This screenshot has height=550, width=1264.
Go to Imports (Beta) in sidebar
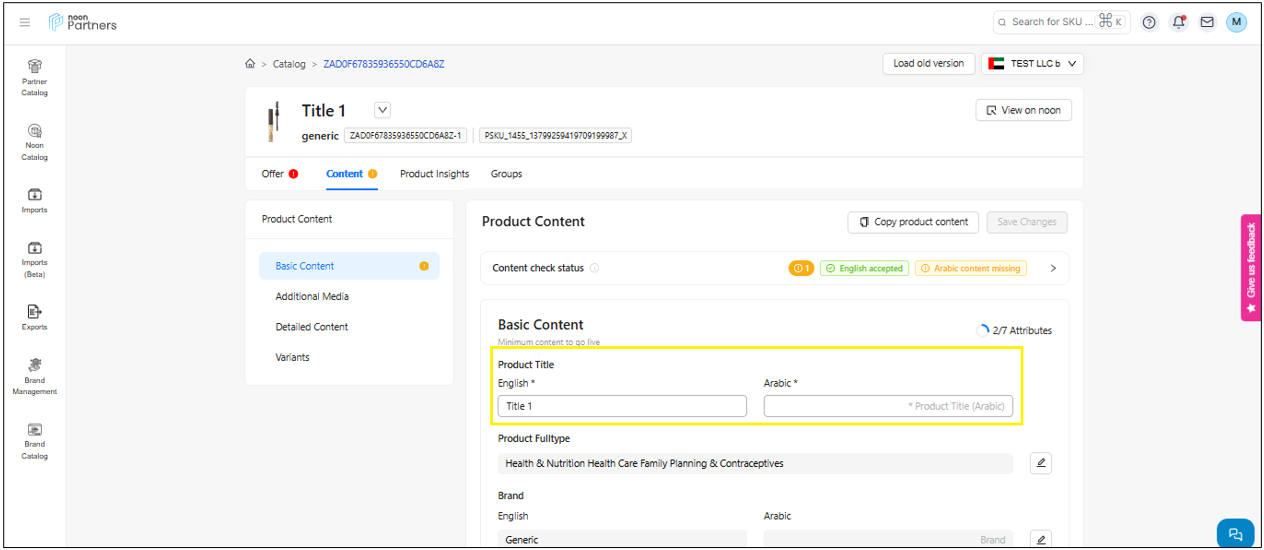[35, 258]
